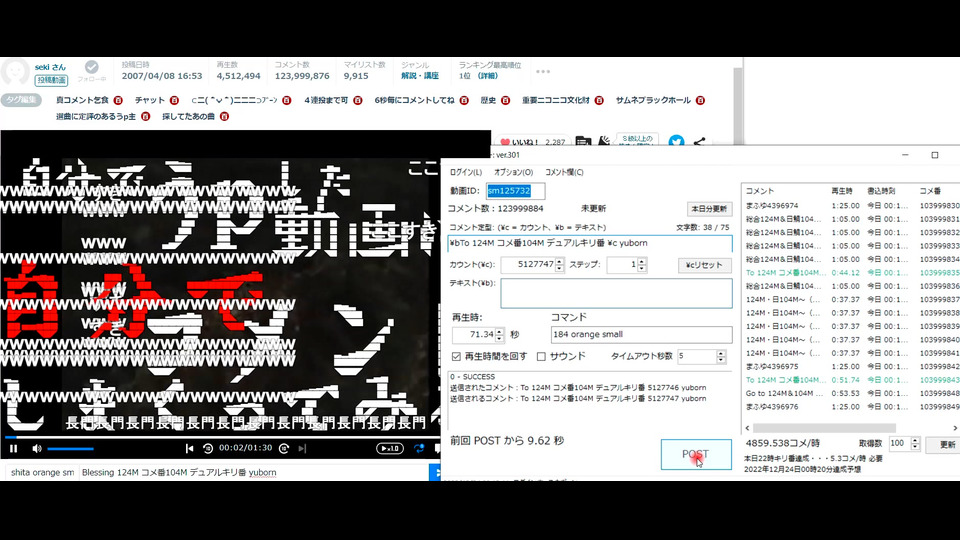
Task: Open dictionary icon for 4連投まで可 tag
Action: pyautogui.click(x=358, y=100)
